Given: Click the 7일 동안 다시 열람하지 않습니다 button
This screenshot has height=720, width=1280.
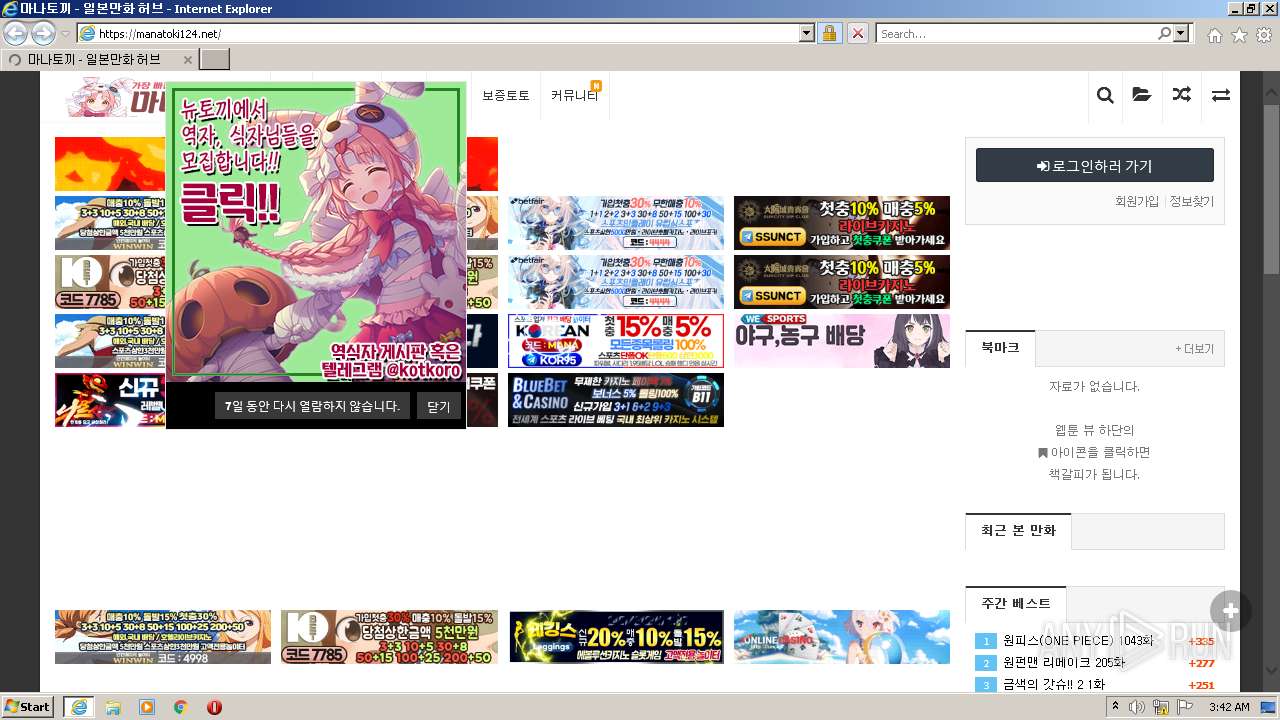Looking at the screenshot, I should [x=312, y=406].
